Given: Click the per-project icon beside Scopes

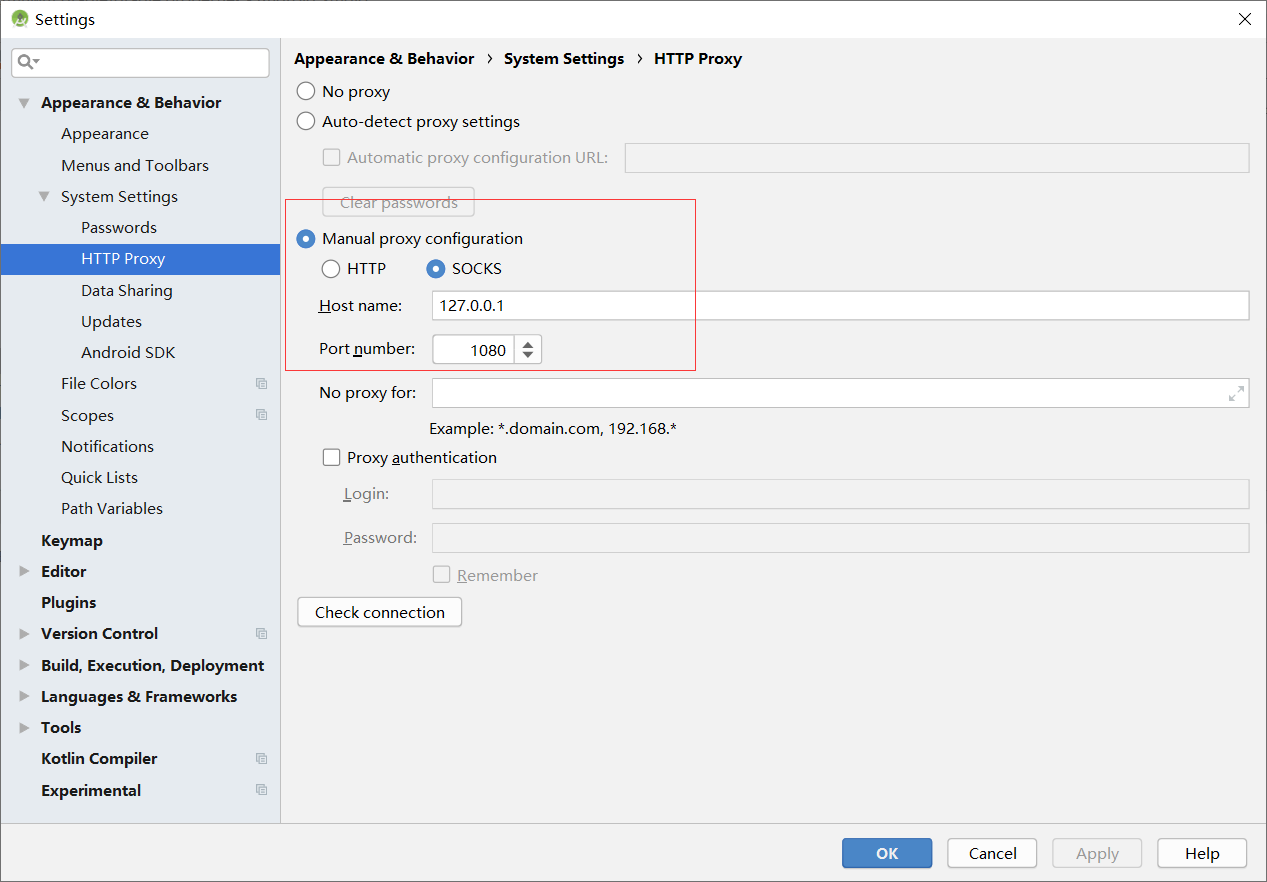Looking at the screenshot, I should tap(261, 415).
